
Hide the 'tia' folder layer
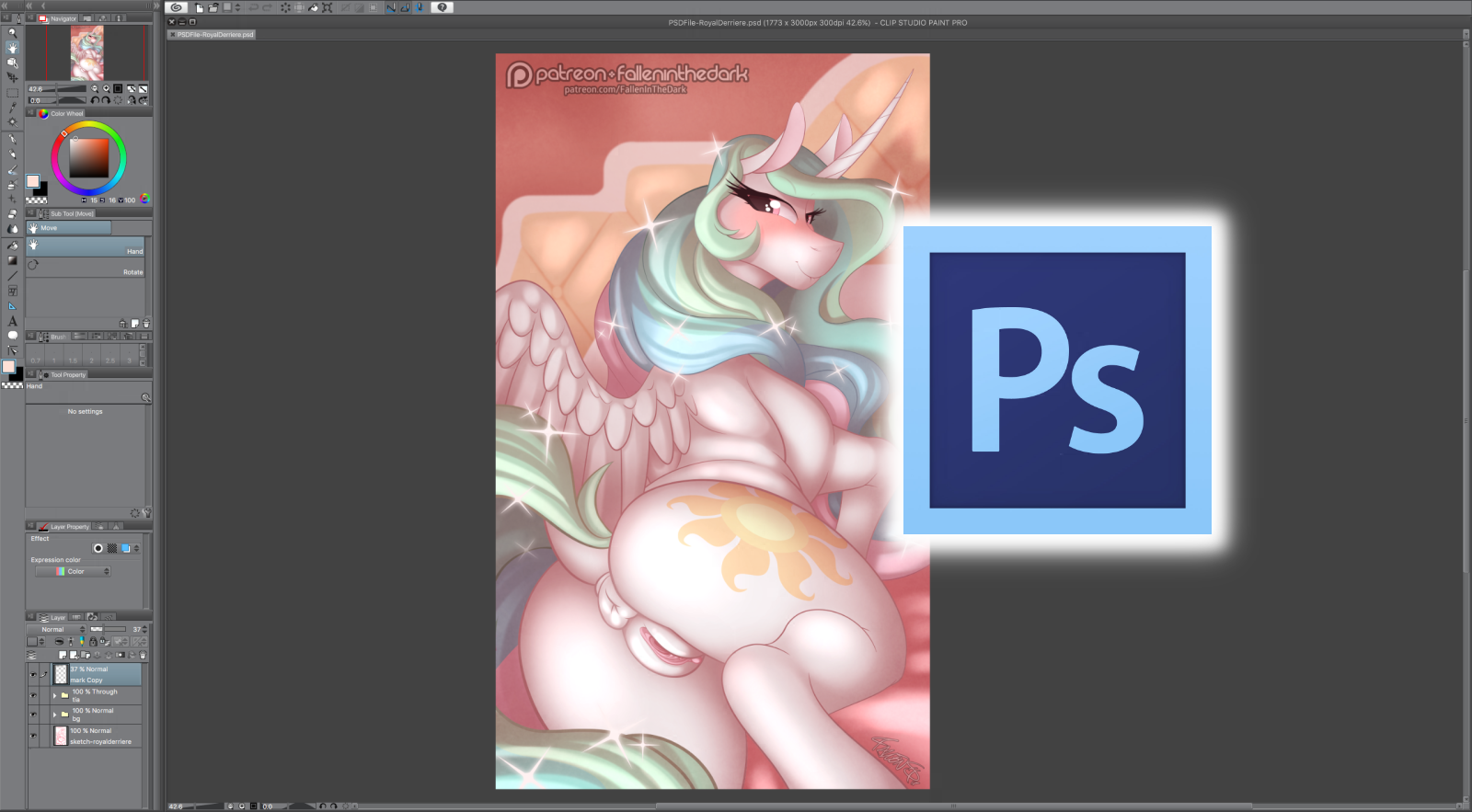(x=33, y=695)
